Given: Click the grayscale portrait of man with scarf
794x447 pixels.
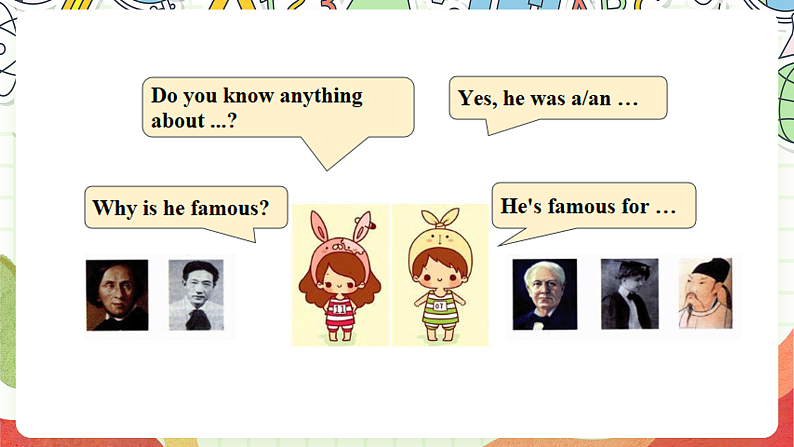Looking at the screenshot, I should point(196,295).
